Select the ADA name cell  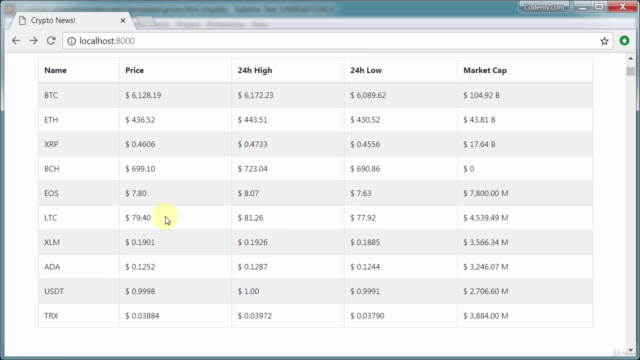[x=52, y=267]
